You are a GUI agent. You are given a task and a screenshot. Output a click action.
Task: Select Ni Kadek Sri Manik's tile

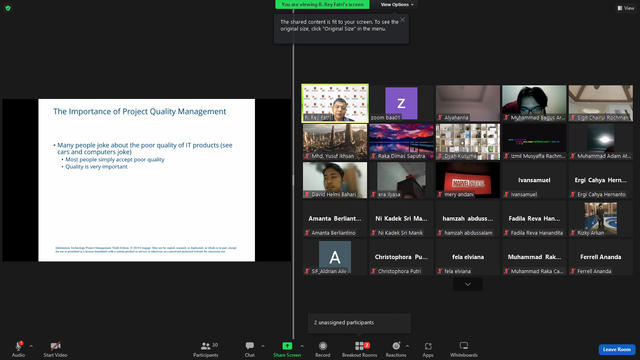[x=401, y=218]
